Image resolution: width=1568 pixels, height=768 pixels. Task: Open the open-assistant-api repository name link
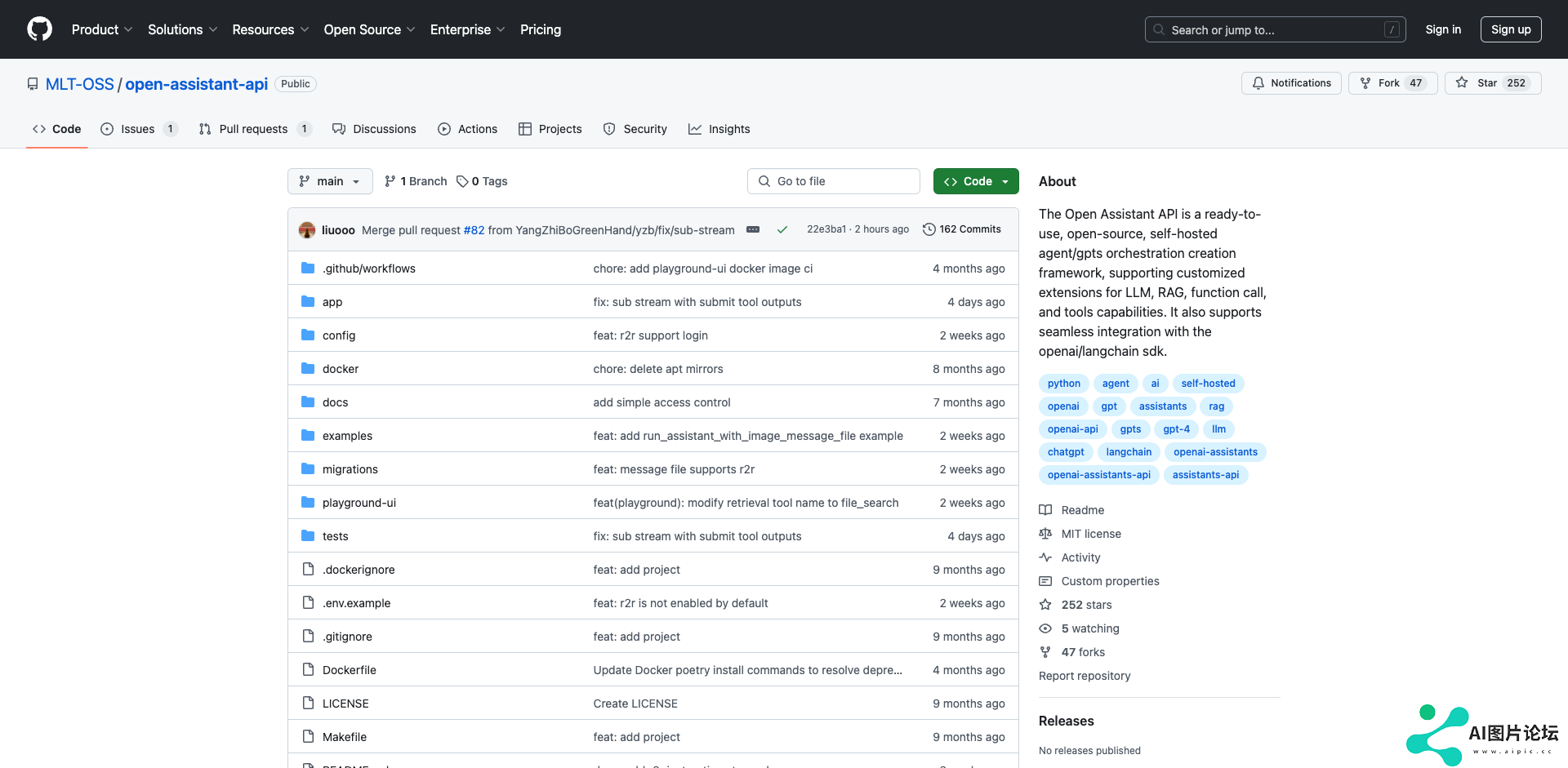click(197, 84)
